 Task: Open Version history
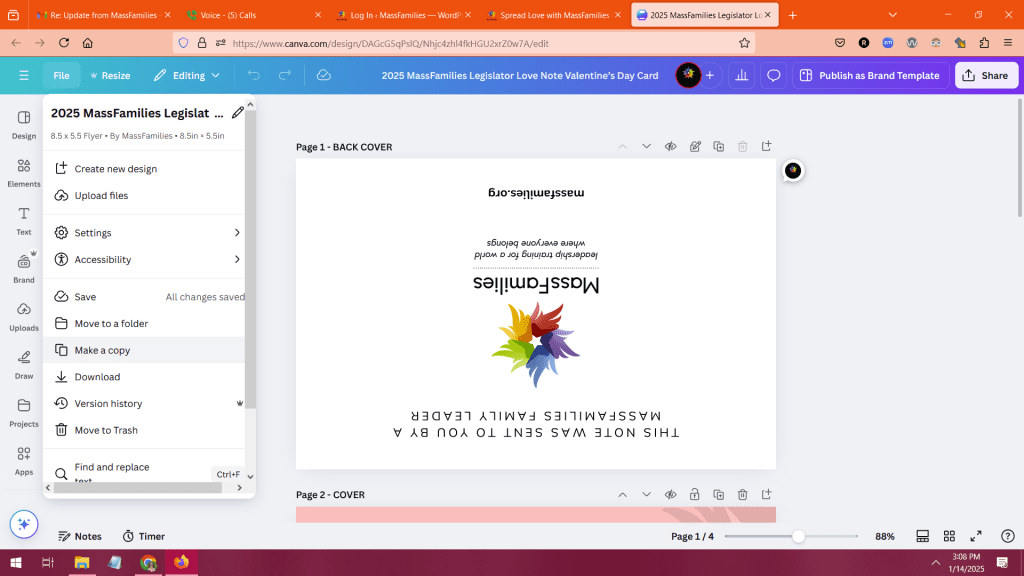pyautogui.click(x=144, y=404)
